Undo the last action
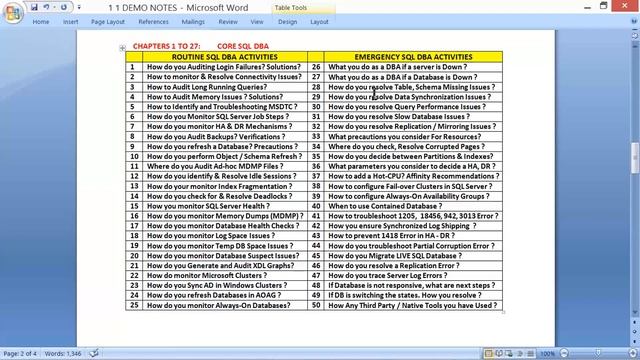The image size is (640, 360). (46, 7)
